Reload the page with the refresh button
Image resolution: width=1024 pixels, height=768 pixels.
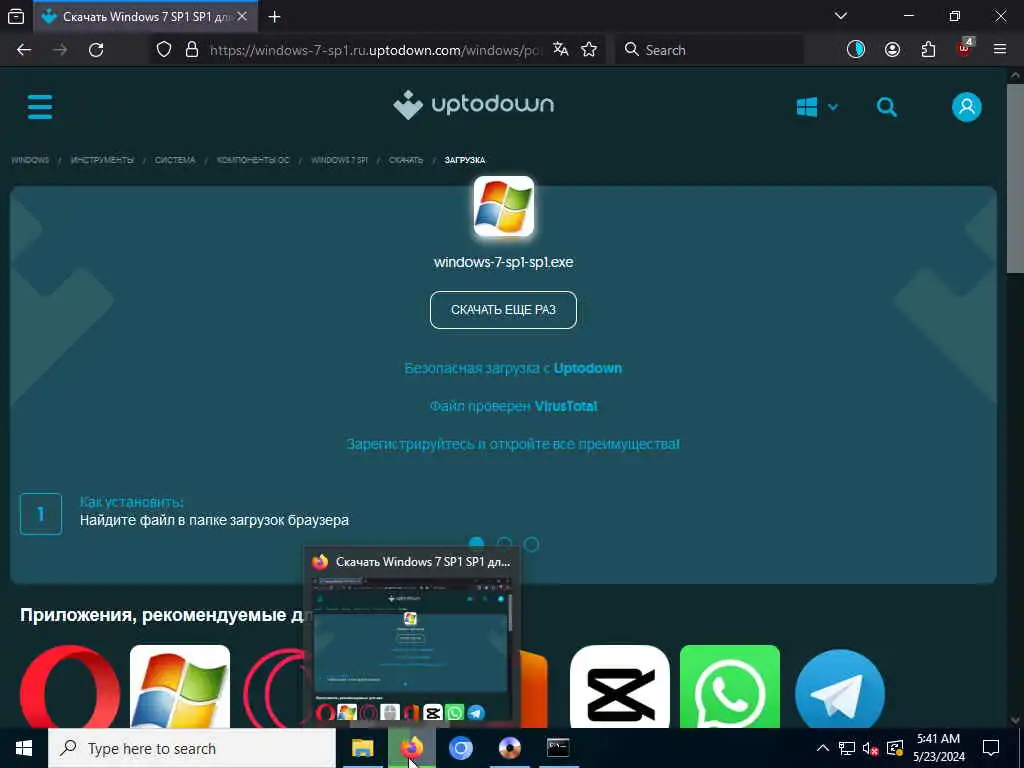pos(96,50)
